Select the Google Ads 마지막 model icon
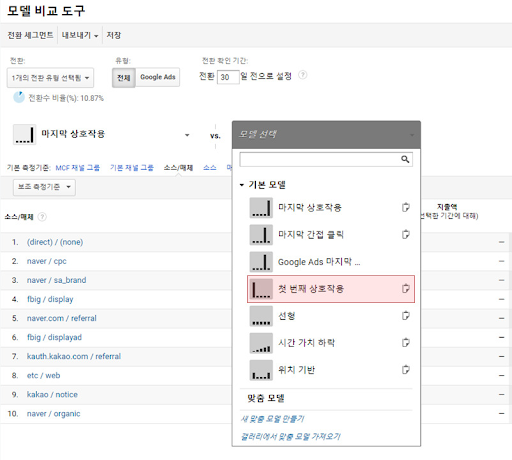The width and height of the screenshot is (512, 460). pyautogui.click(x=261, y=262)
